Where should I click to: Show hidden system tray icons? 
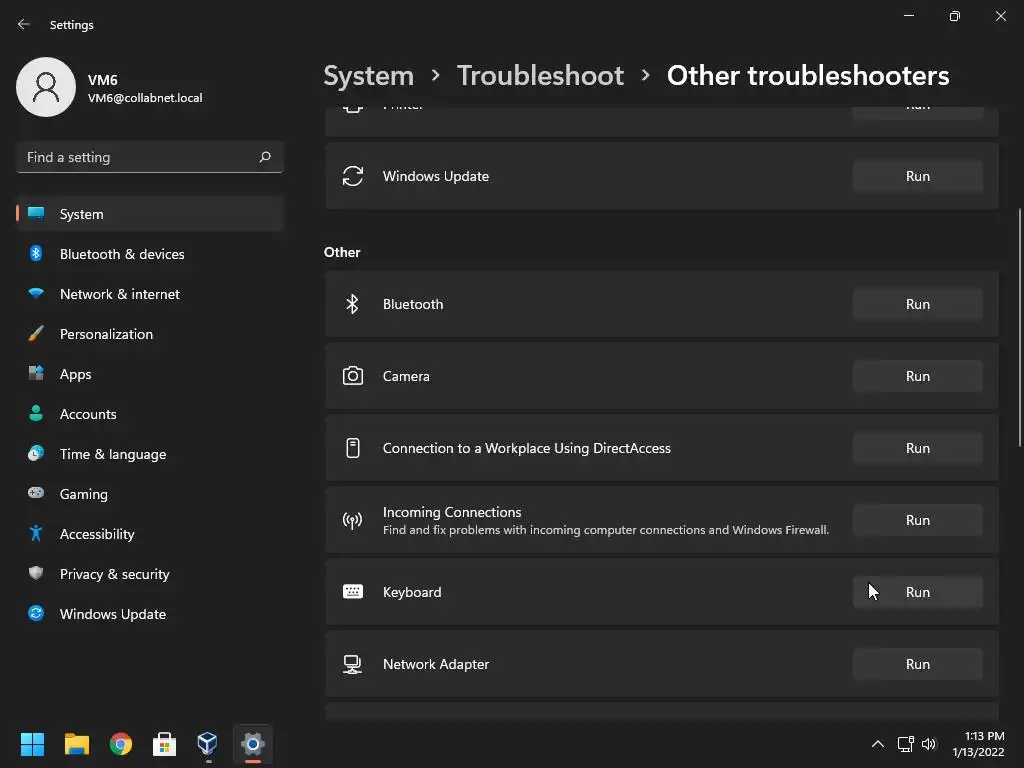[x=878, y=744]
